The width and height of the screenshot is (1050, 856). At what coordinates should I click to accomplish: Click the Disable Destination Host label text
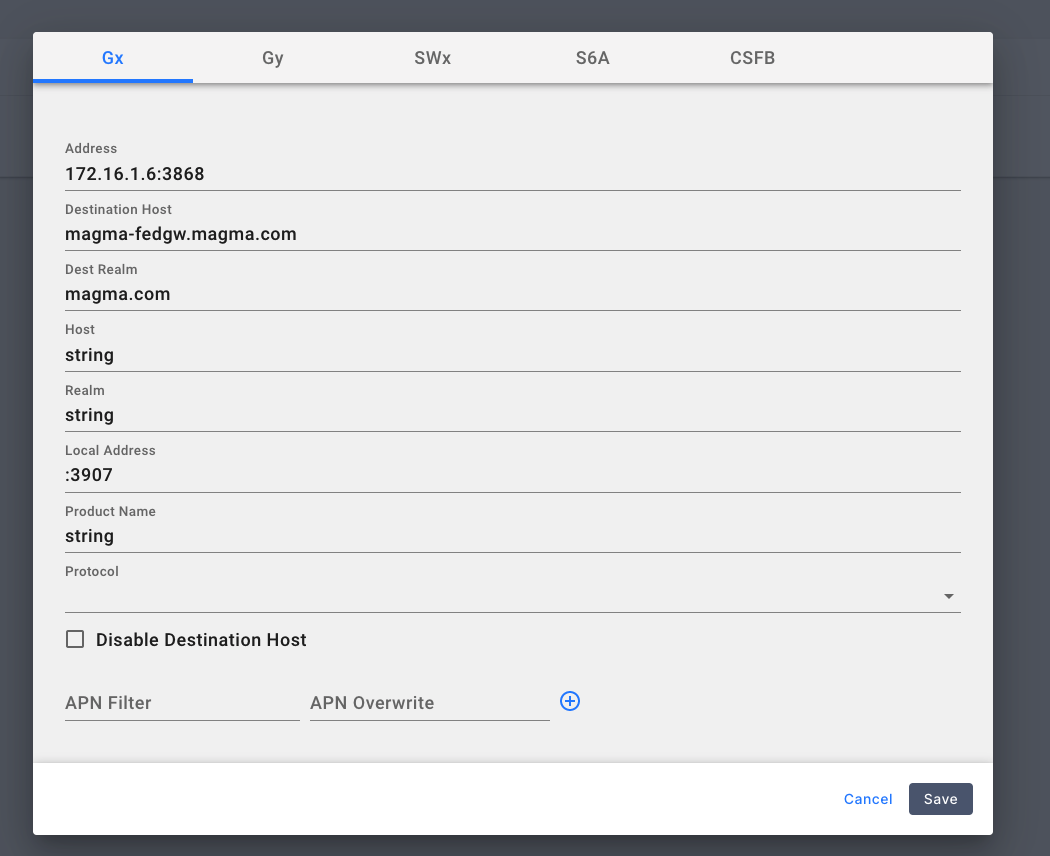point(201,640)
